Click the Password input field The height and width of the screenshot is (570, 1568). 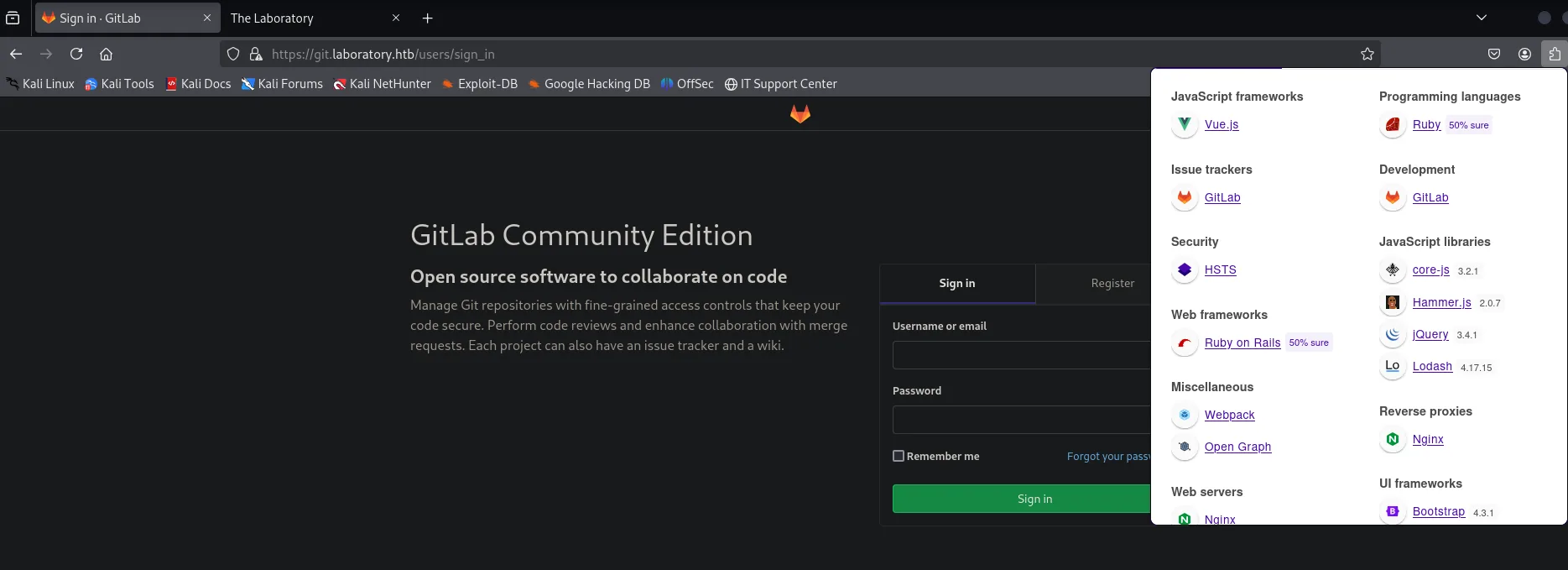point(1022,420)
